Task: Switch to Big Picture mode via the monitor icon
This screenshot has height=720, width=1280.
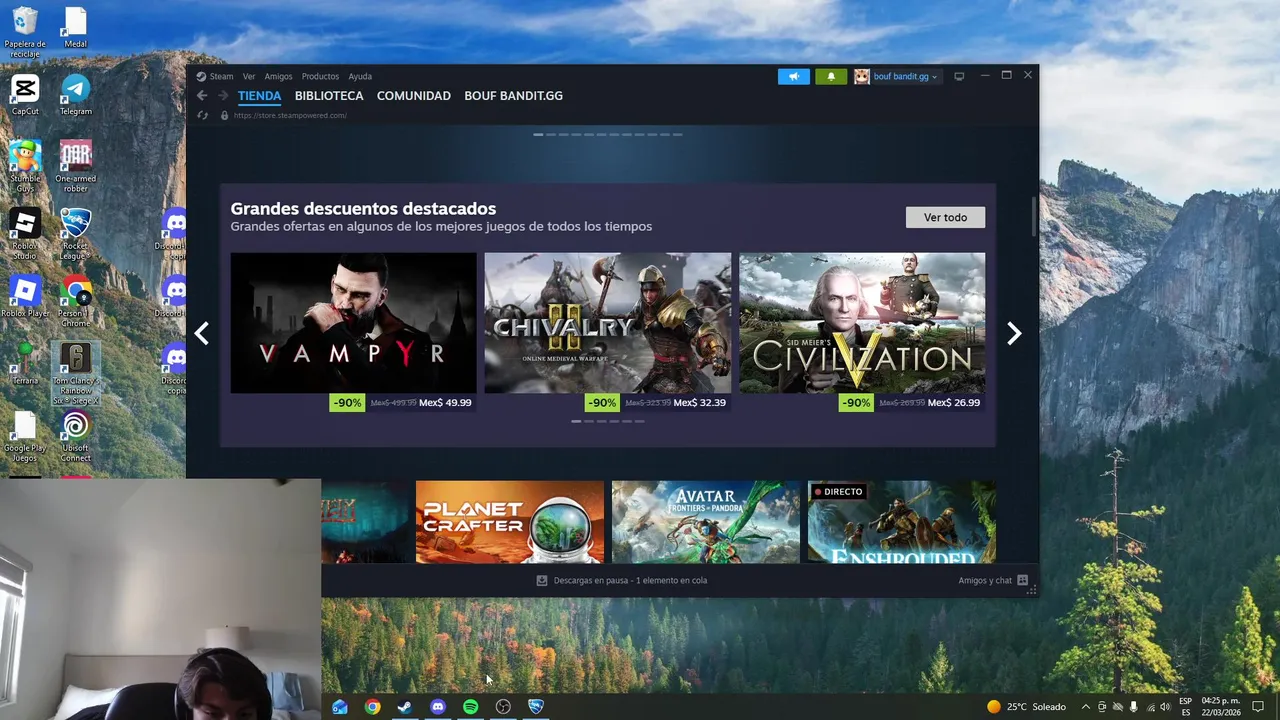Action: (x=959, y=76)
